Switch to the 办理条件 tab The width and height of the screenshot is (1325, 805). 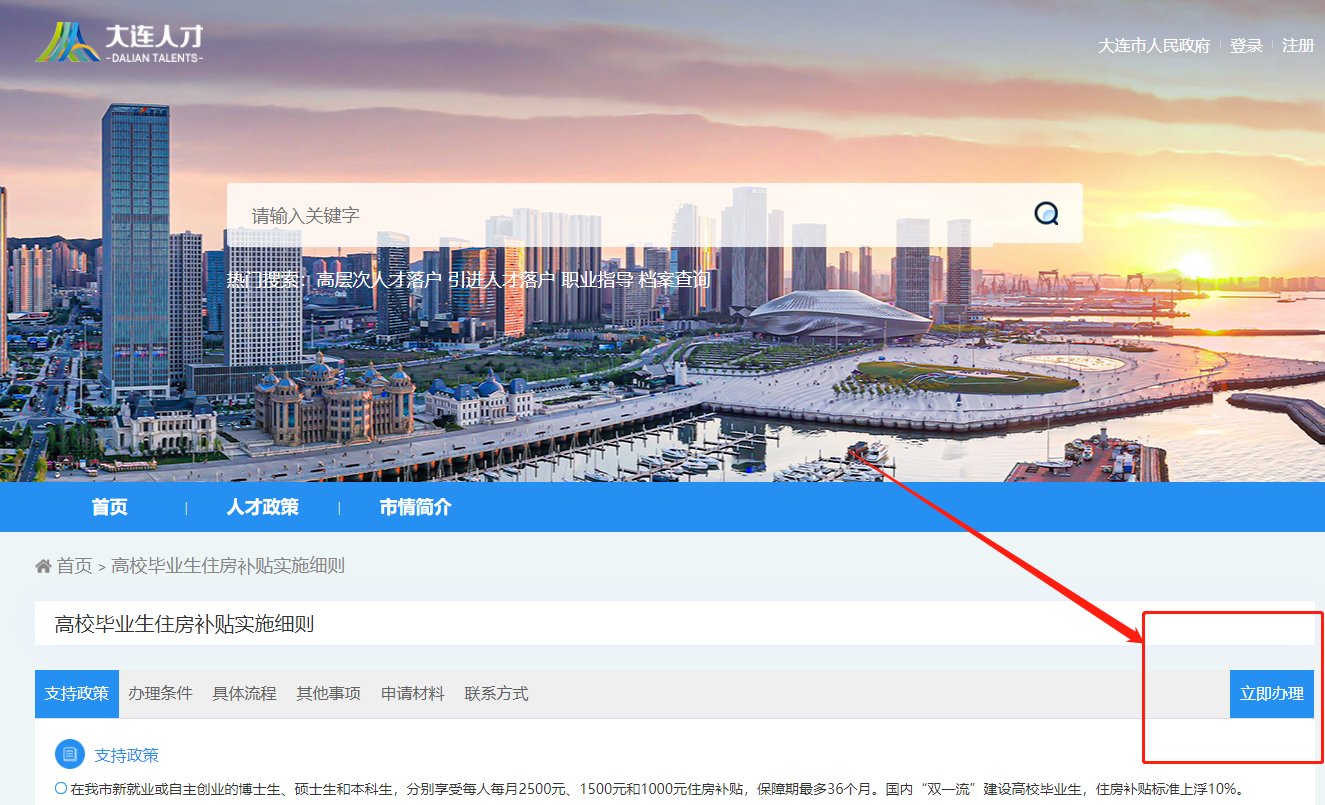tap(160, 693)
